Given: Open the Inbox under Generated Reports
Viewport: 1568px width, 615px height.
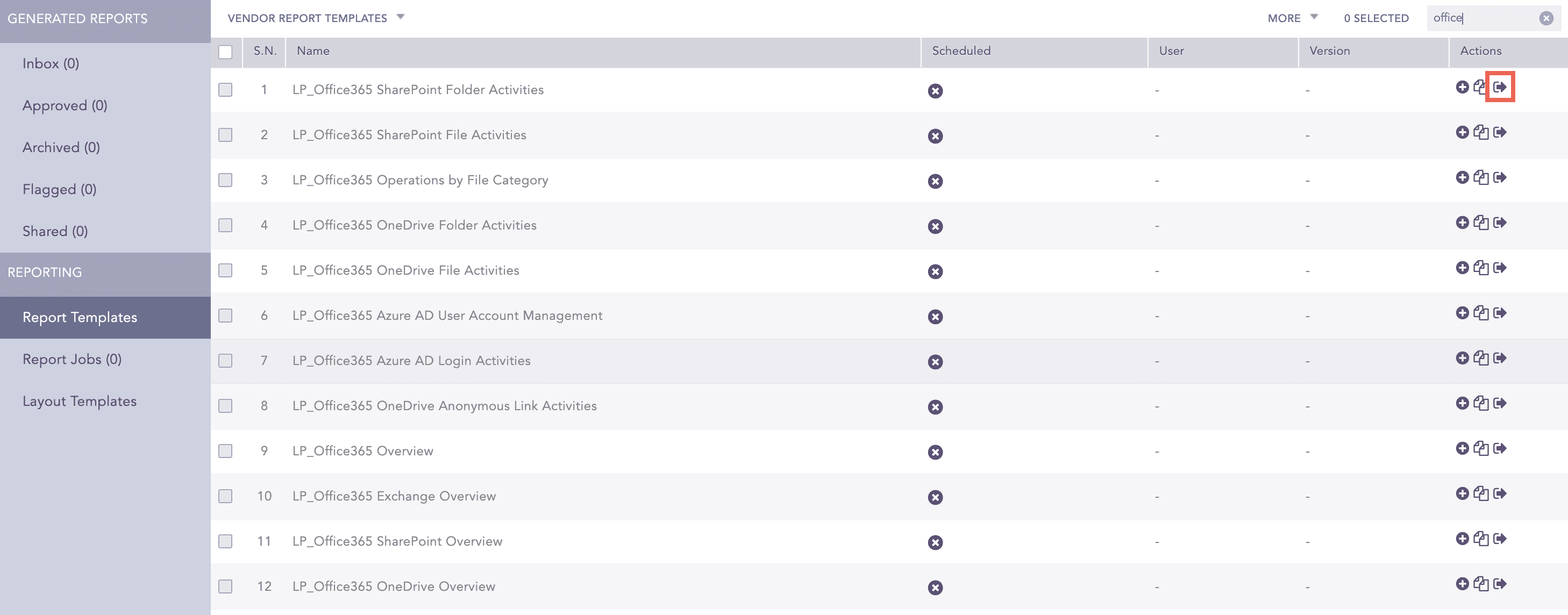Looking at the screenshot, I should click(x=51, y=63).
